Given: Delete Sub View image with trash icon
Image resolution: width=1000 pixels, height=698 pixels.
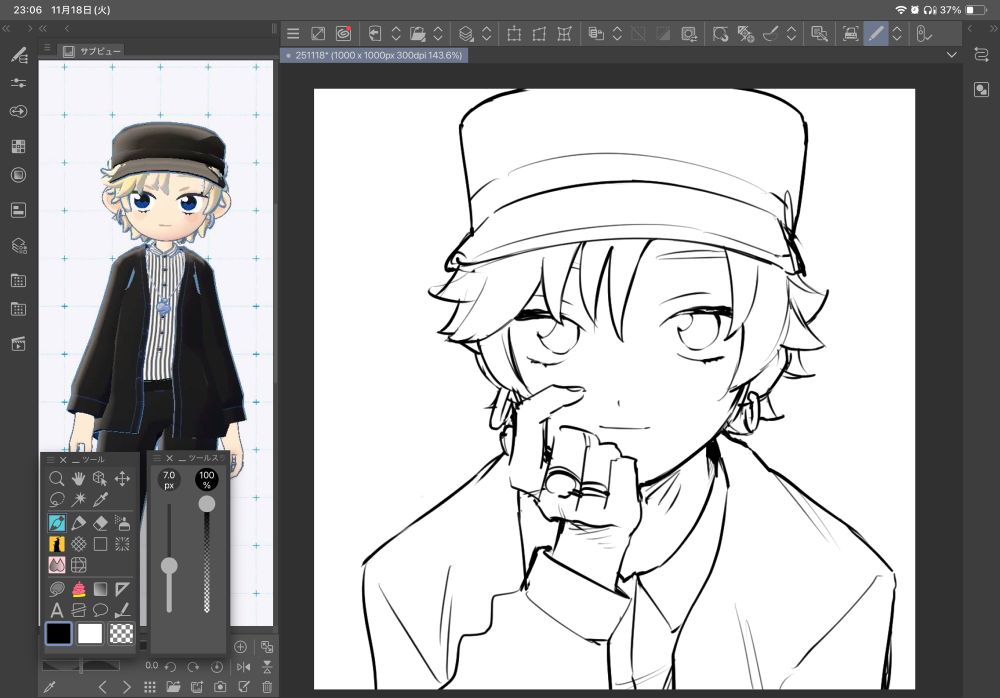Looking at the screenshot, I should click(267, 687).
